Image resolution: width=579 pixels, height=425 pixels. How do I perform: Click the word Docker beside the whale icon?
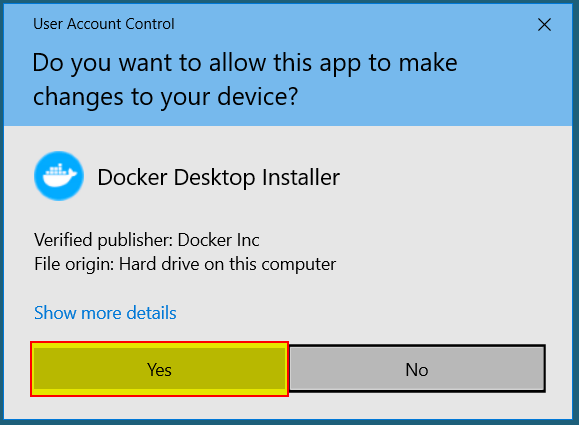133,177
